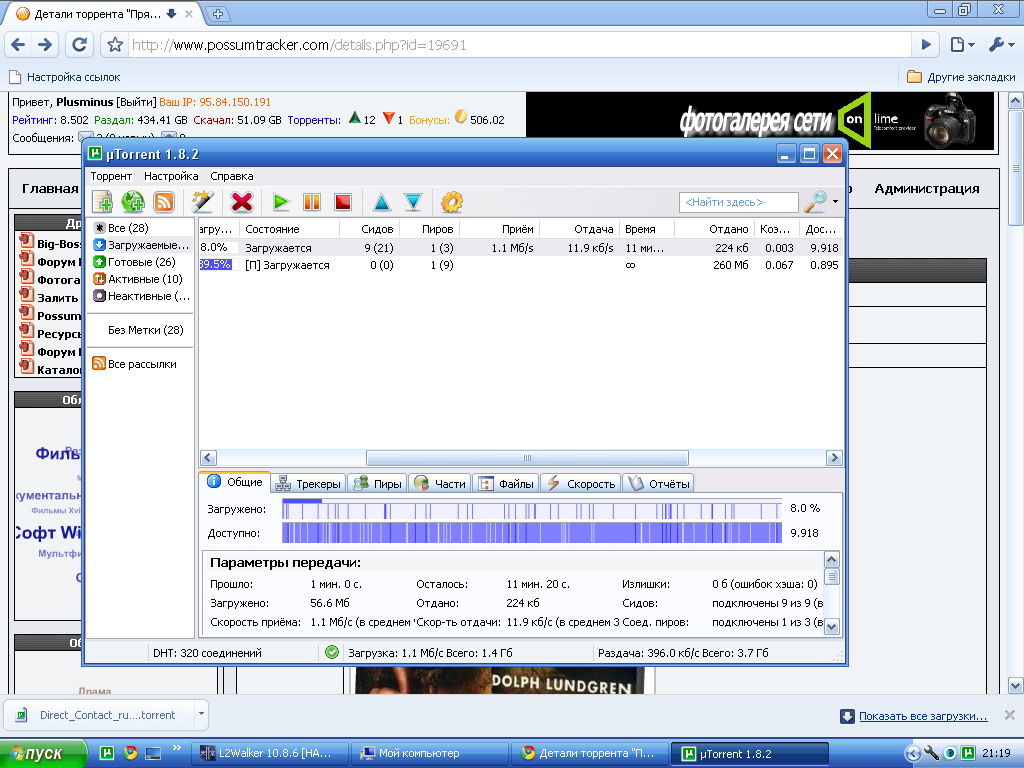Open search engine dropdown arrow beside magnifier
Viewport: 1024px width, 768px height.
pyautogui.click(x=835, y=202)
